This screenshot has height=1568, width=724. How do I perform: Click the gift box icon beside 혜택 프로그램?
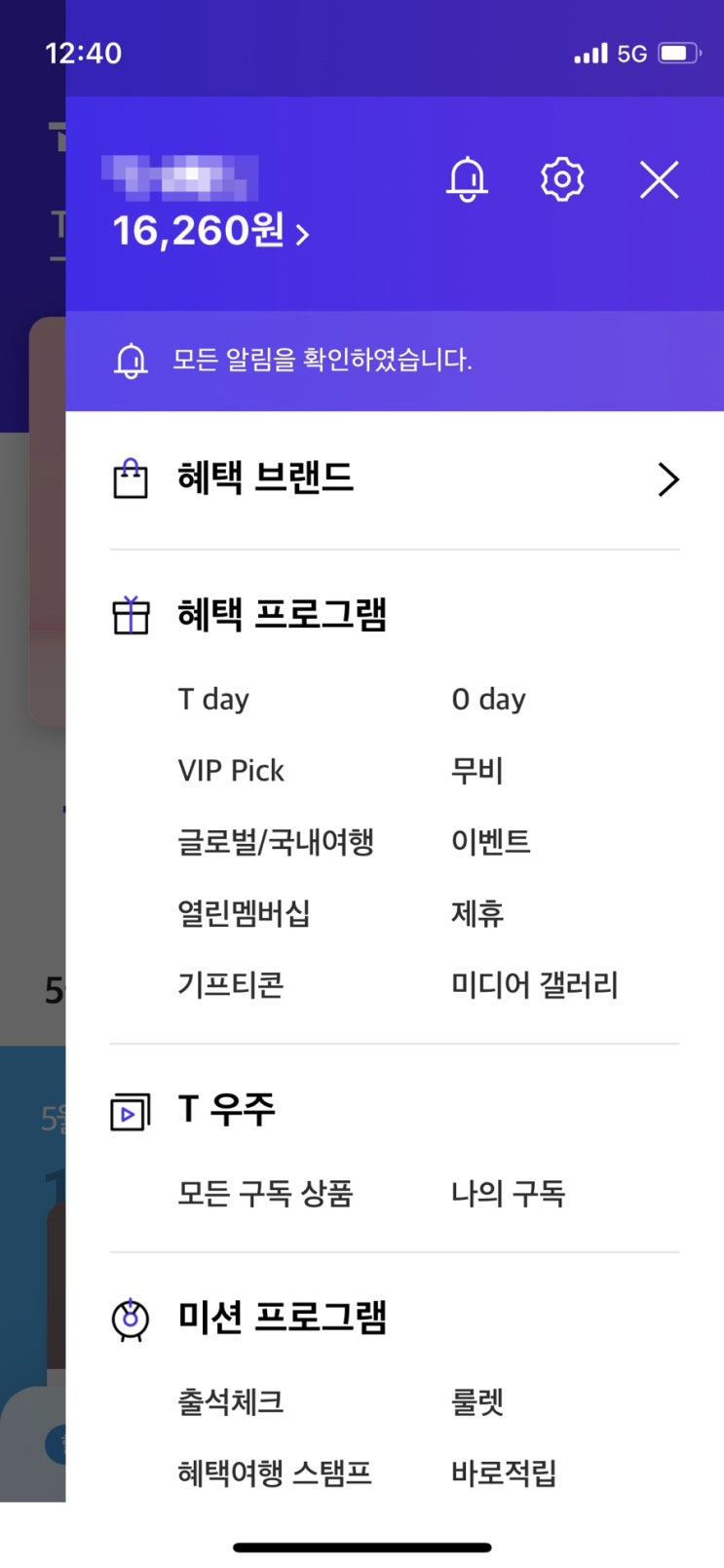click(131, 614)
